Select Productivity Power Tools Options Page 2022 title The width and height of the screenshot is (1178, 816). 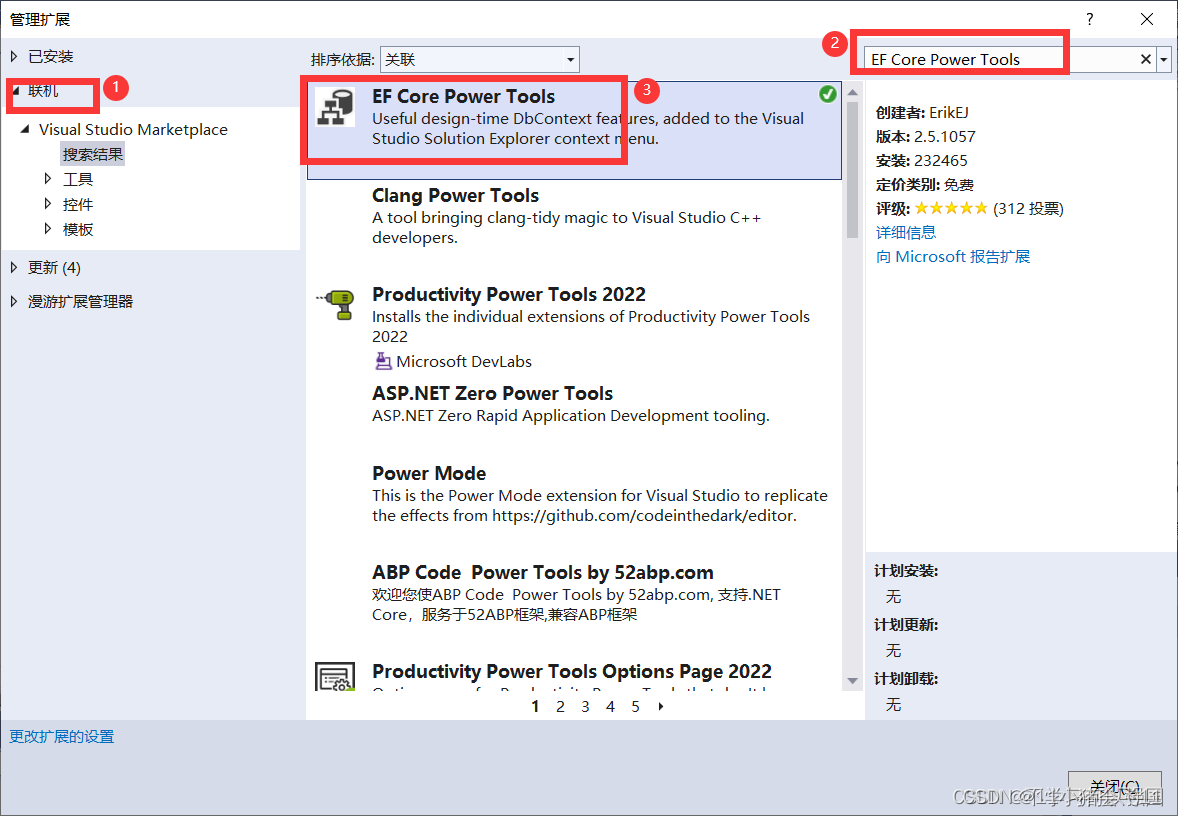click(x=572, y=671)
